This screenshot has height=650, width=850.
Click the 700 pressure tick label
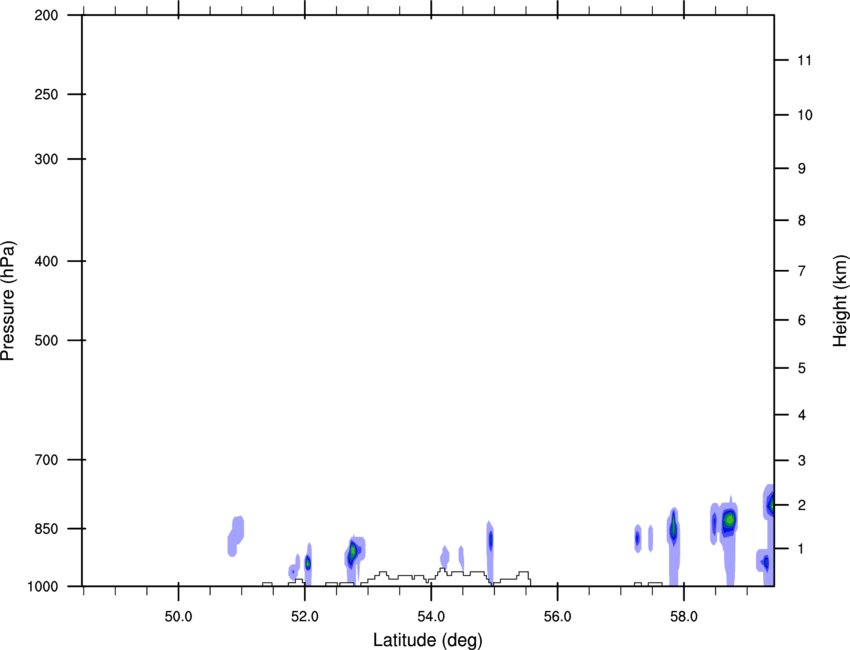pyautogui.click(x=46, y=460)
